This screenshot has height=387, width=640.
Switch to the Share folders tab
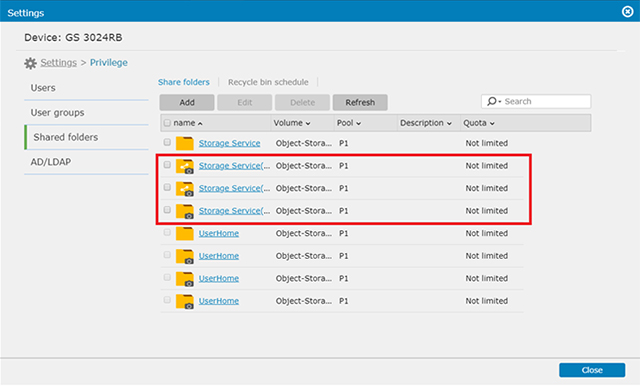(x=184, y=82)
